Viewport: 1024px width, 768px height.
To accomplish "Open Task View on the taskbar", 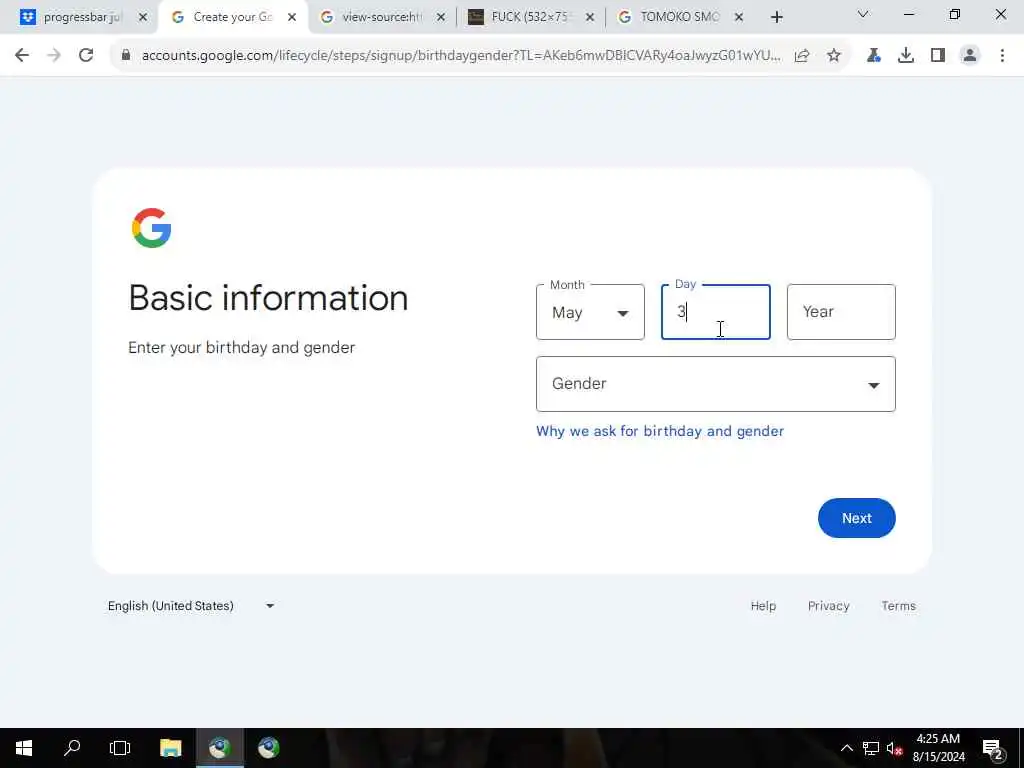I will point(120,748).
